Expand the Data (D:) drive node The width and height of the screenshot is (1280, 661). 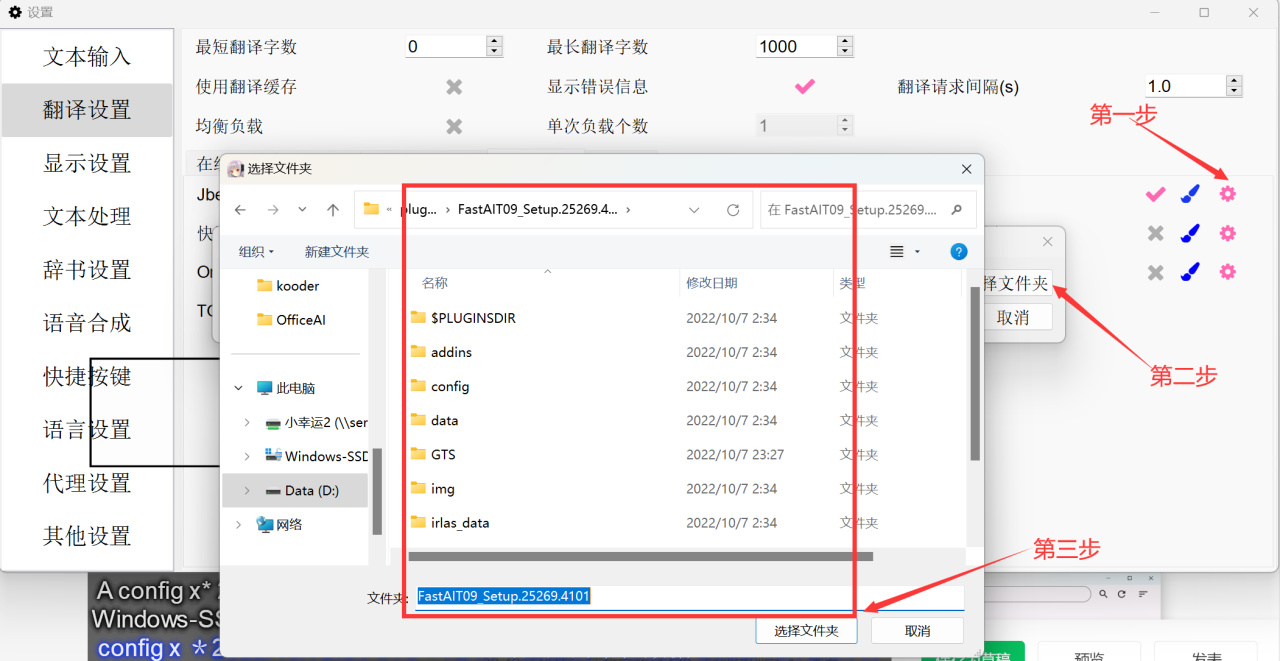click(x=247, y=491)
